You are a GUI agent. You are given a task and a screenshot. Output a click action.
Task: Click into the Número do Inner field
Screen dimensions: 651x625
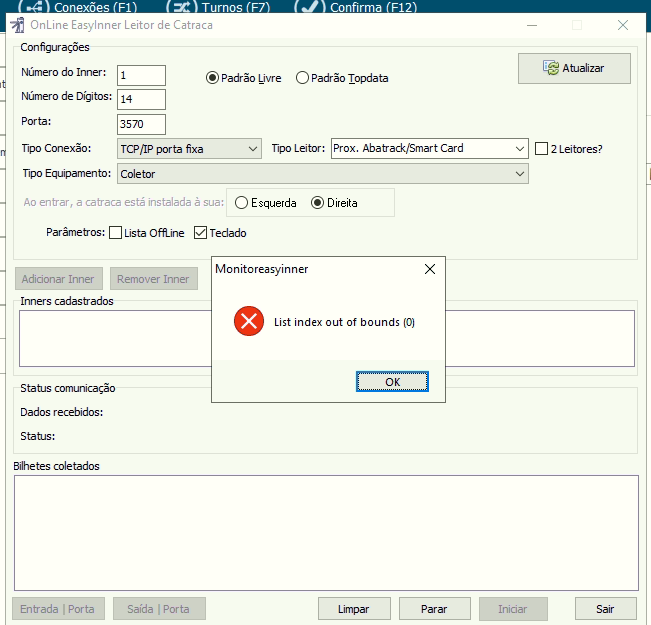point(140,75)
